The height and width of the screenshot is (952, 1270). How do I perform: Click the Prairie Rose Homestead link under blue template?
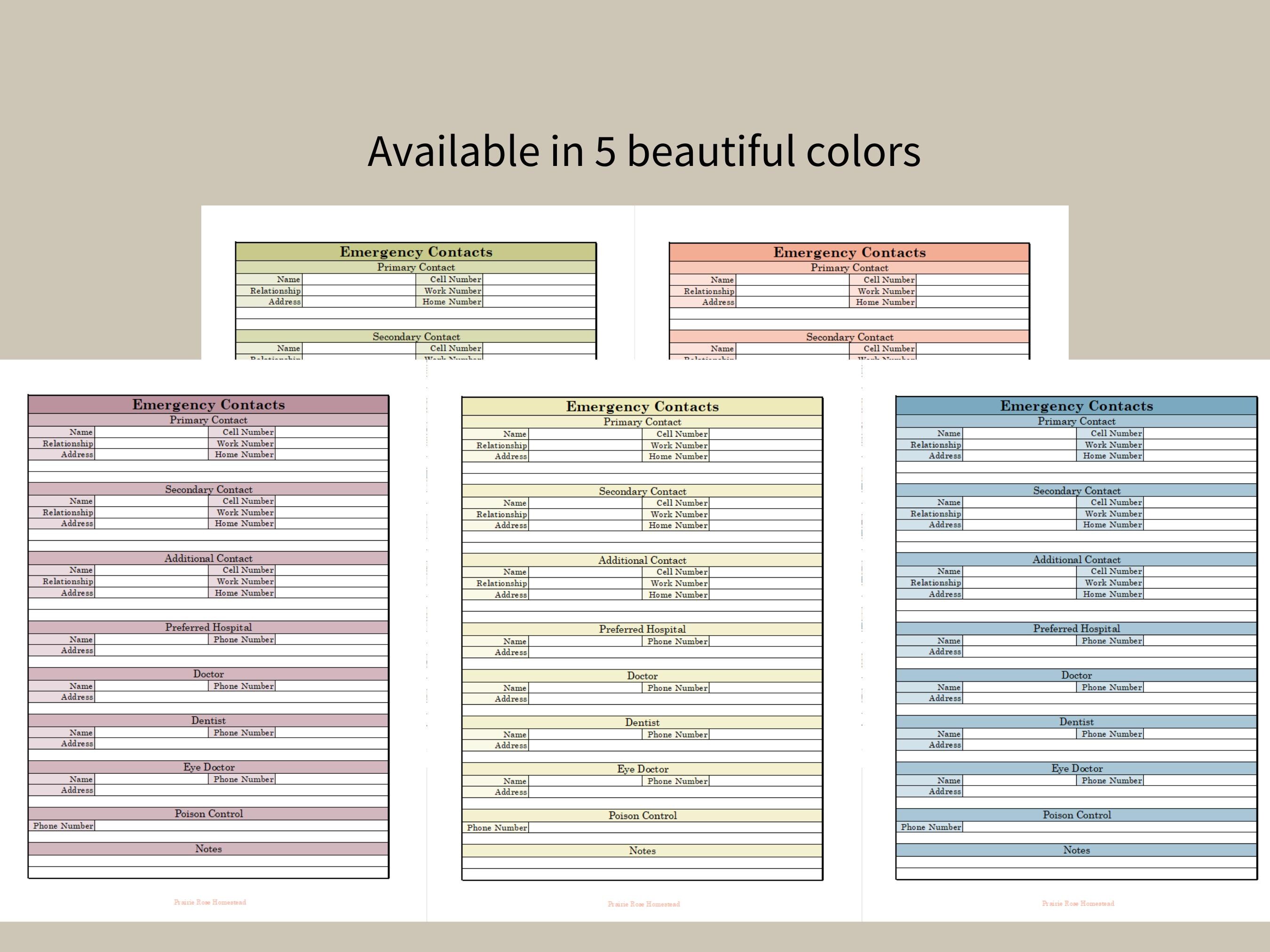point(1077,903)
